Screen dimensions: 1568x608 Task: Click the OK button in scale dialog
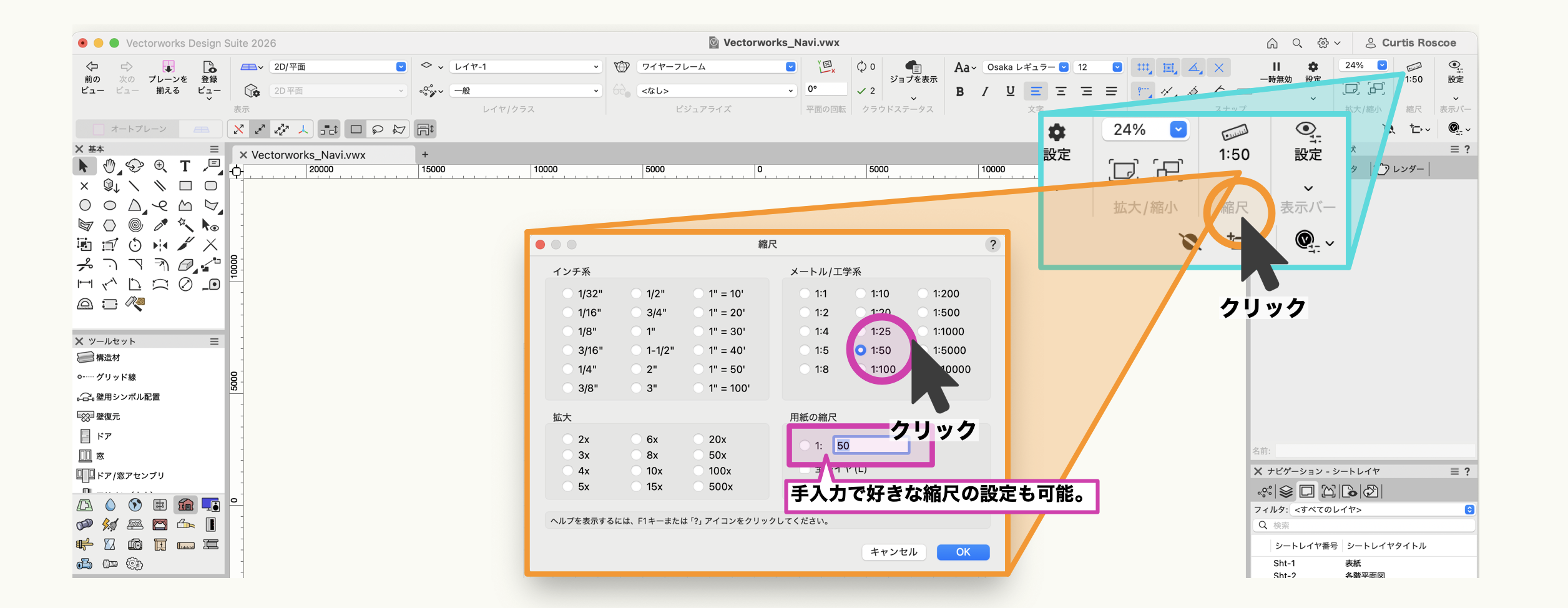pos(963,552)
